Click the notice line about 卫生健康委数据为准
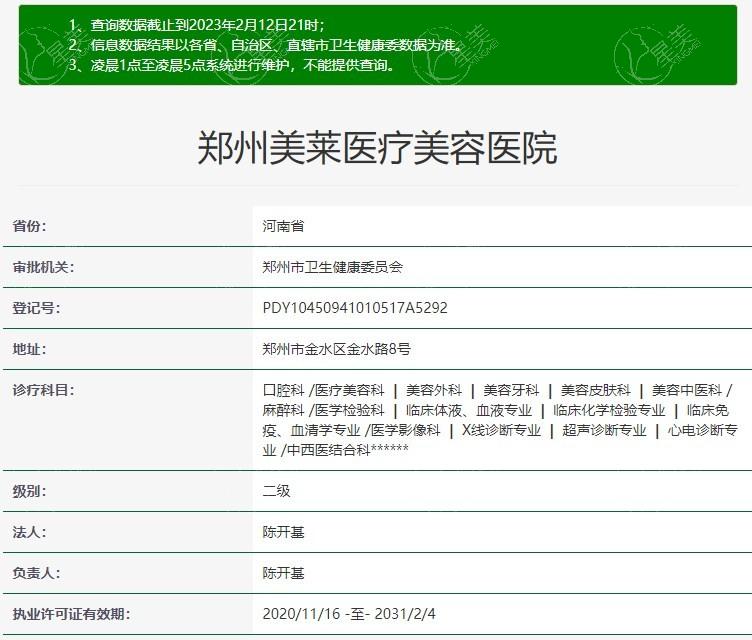752x640 pixels. tap(266, 45)
